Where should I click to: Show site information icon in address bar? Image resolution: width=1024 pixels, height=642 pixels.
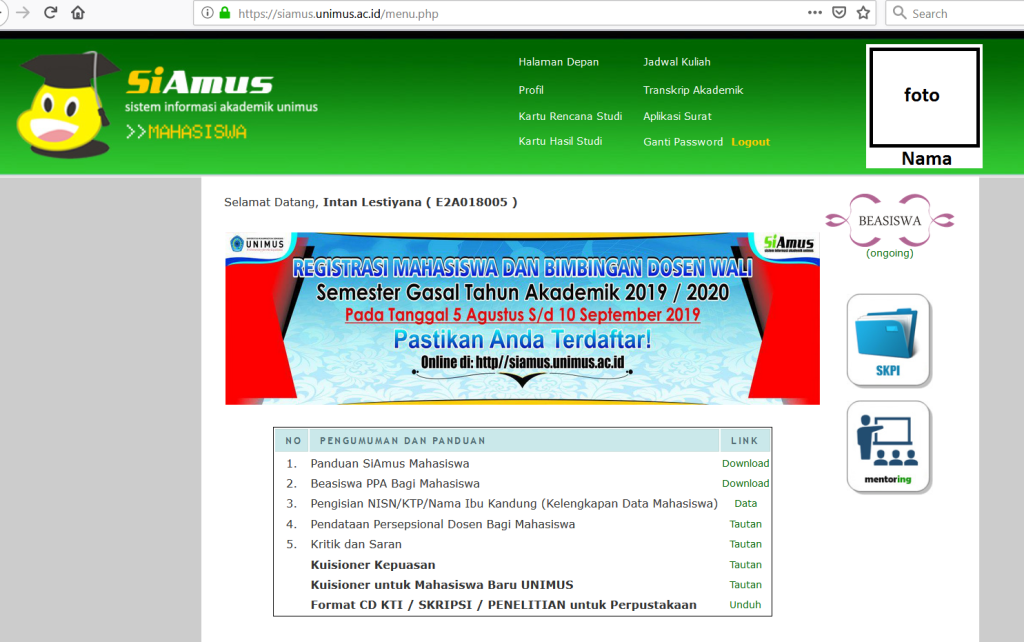(207, 13)
